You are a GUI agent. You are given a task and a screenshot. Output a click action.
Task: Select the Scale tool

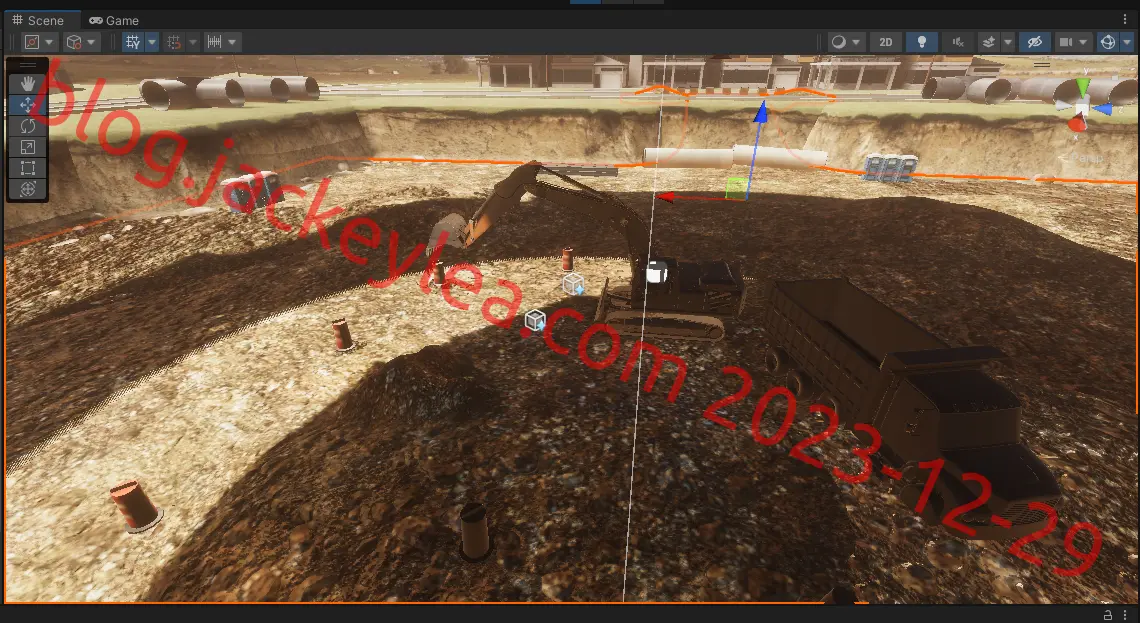click(x=28, y=148)
